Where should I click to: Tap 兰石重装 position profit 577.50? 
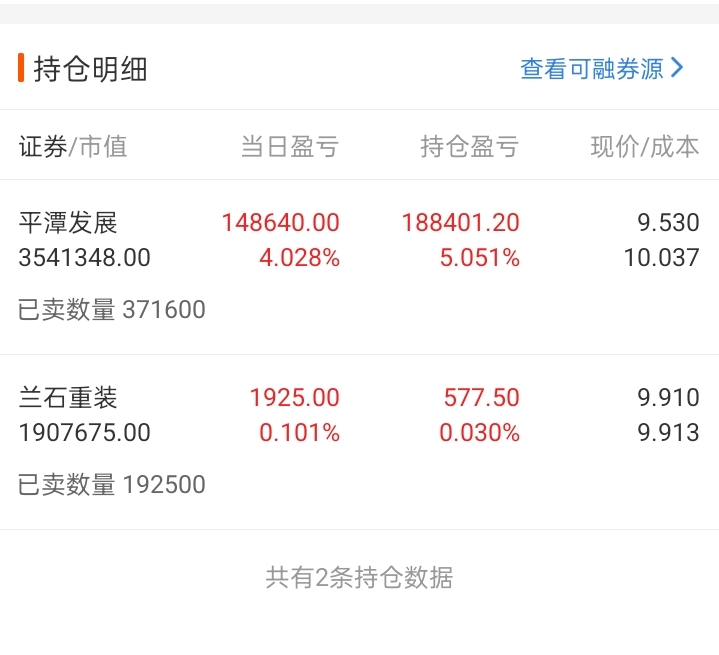[x=481, y=397]
